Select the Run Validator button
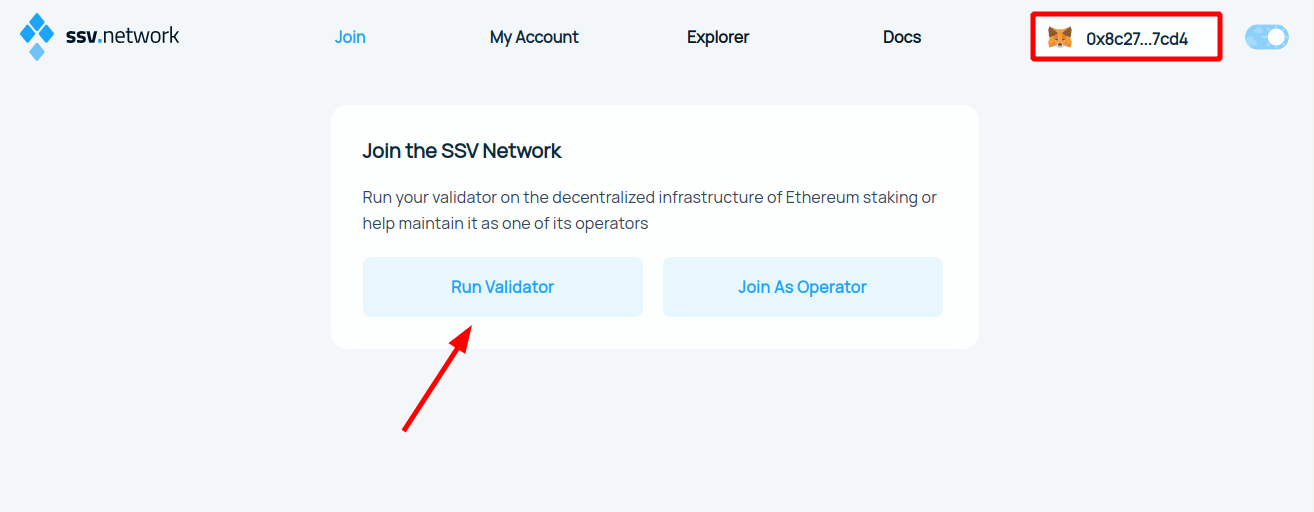 pos(503,287)
